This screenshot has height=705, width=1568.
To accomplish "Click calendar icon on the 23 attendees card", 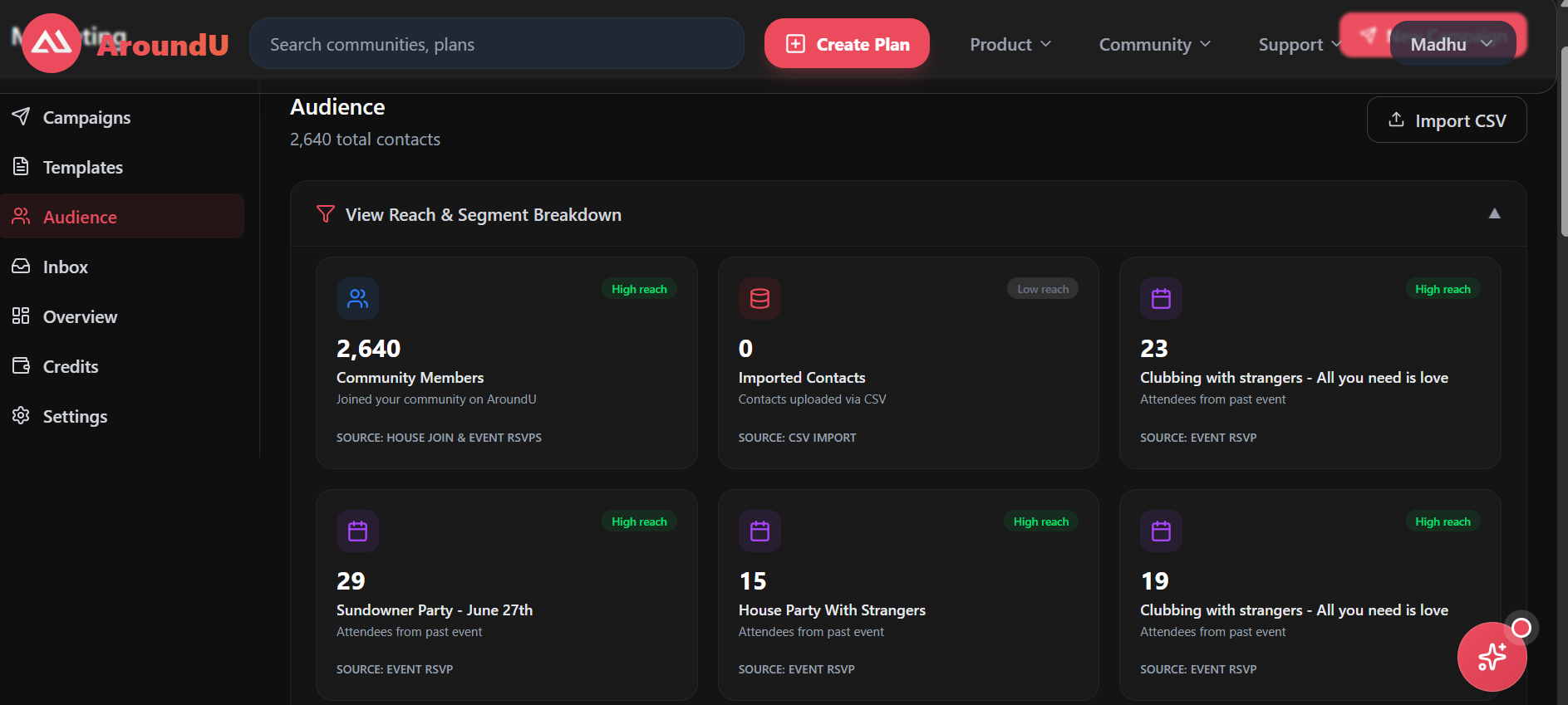I will pos(1161,298).
